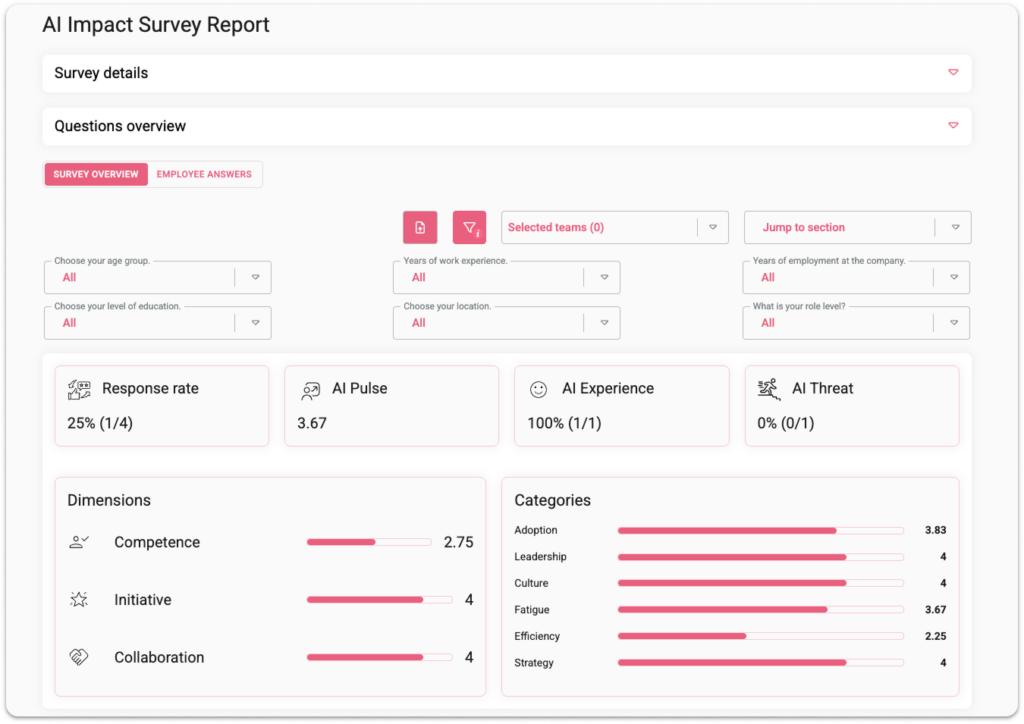Click the Competence progress bar
Viewport: 1024px width, 724px height.
click(369, 542)
